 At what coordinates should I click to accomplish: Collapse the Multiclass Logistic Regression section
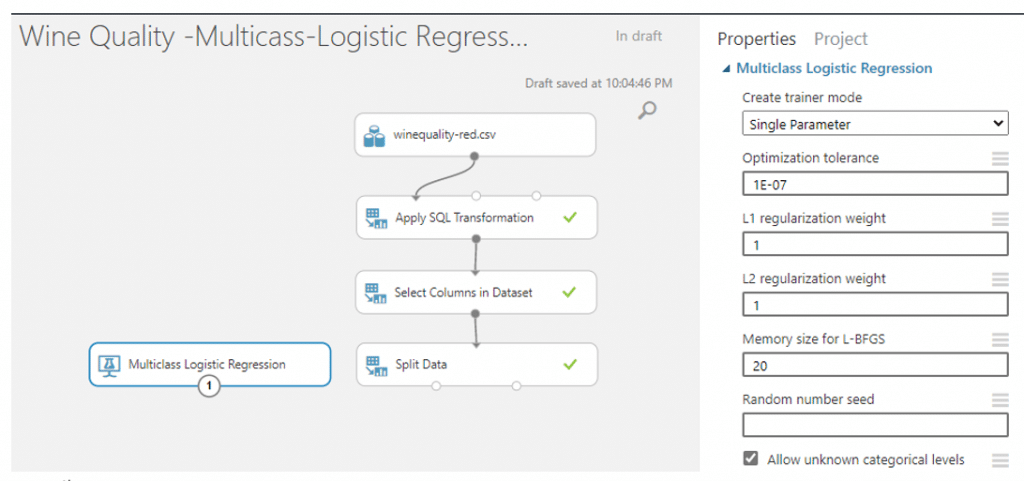pyautogui.click(x=726, y=69)
